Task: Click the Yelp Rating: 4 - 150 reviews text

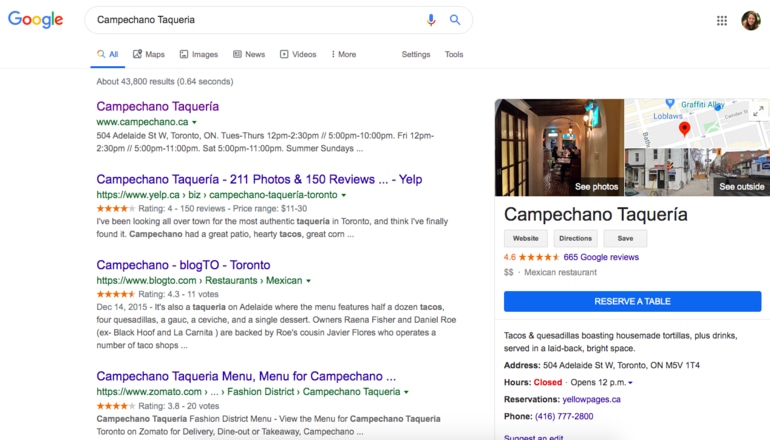Action: 182,209
